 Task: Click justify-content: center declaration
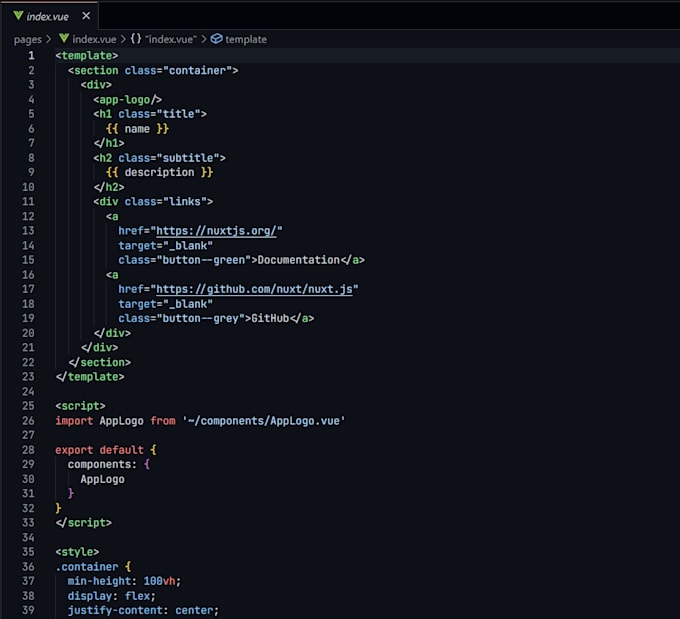tap(144, 610)
